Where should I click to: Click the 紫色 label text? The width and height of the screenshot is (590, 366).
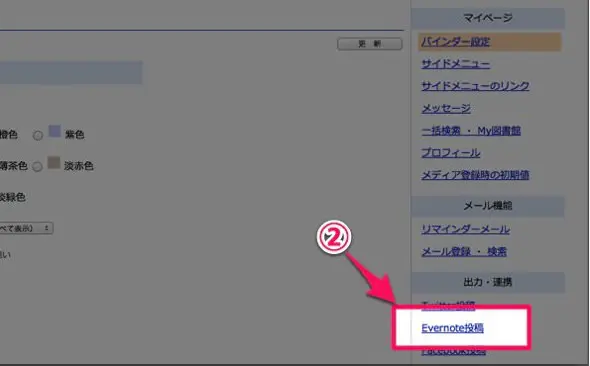(x=74, y=134)
